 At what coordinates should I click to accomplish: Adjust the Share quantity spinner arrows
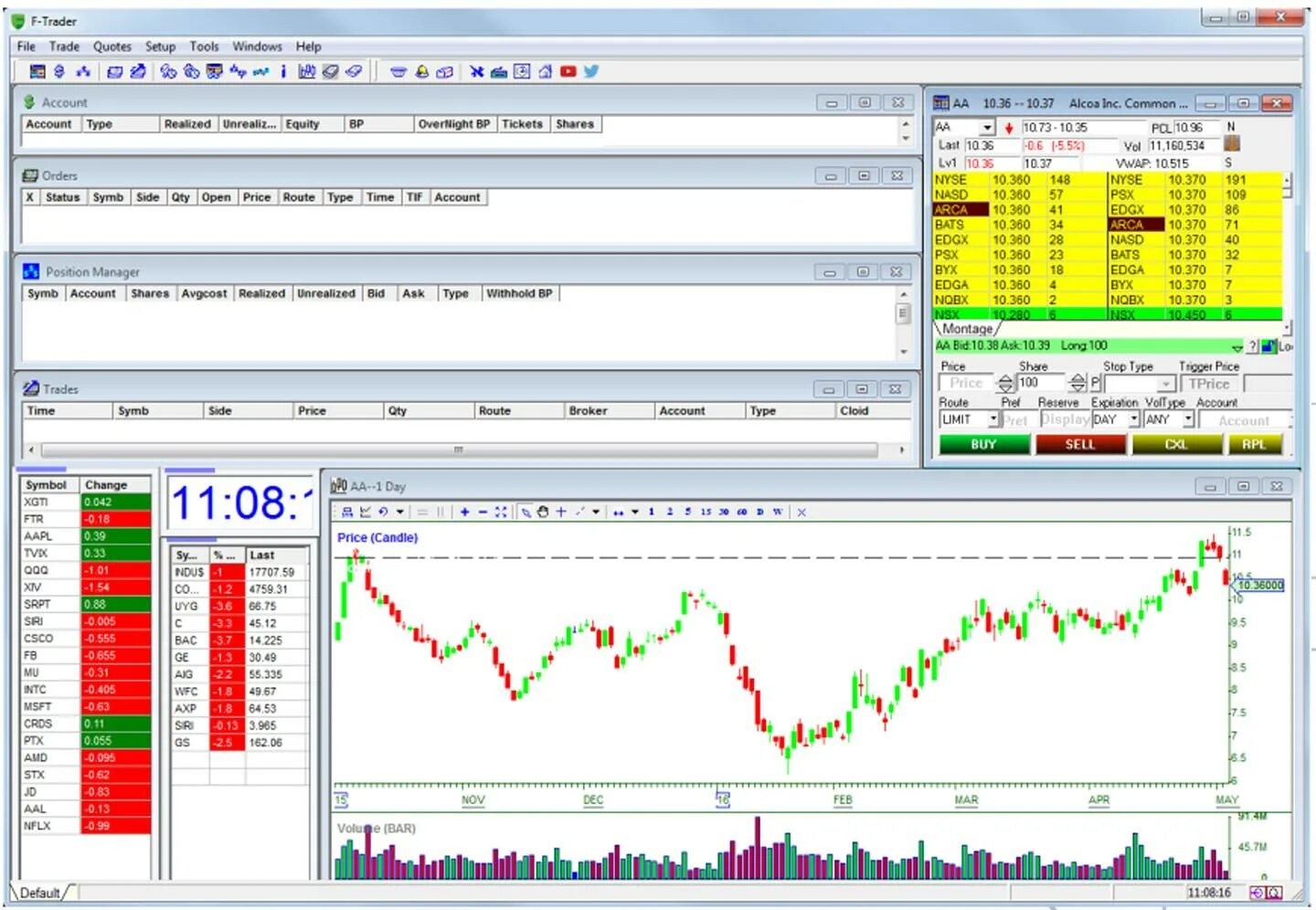coord(1077,384)
